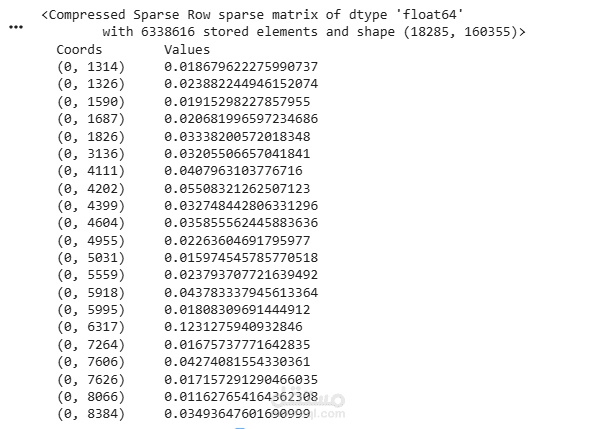The width and height of the screenshot is (616, 429).
Task: Click the Coords column header
Action: (x=79, y=49)
